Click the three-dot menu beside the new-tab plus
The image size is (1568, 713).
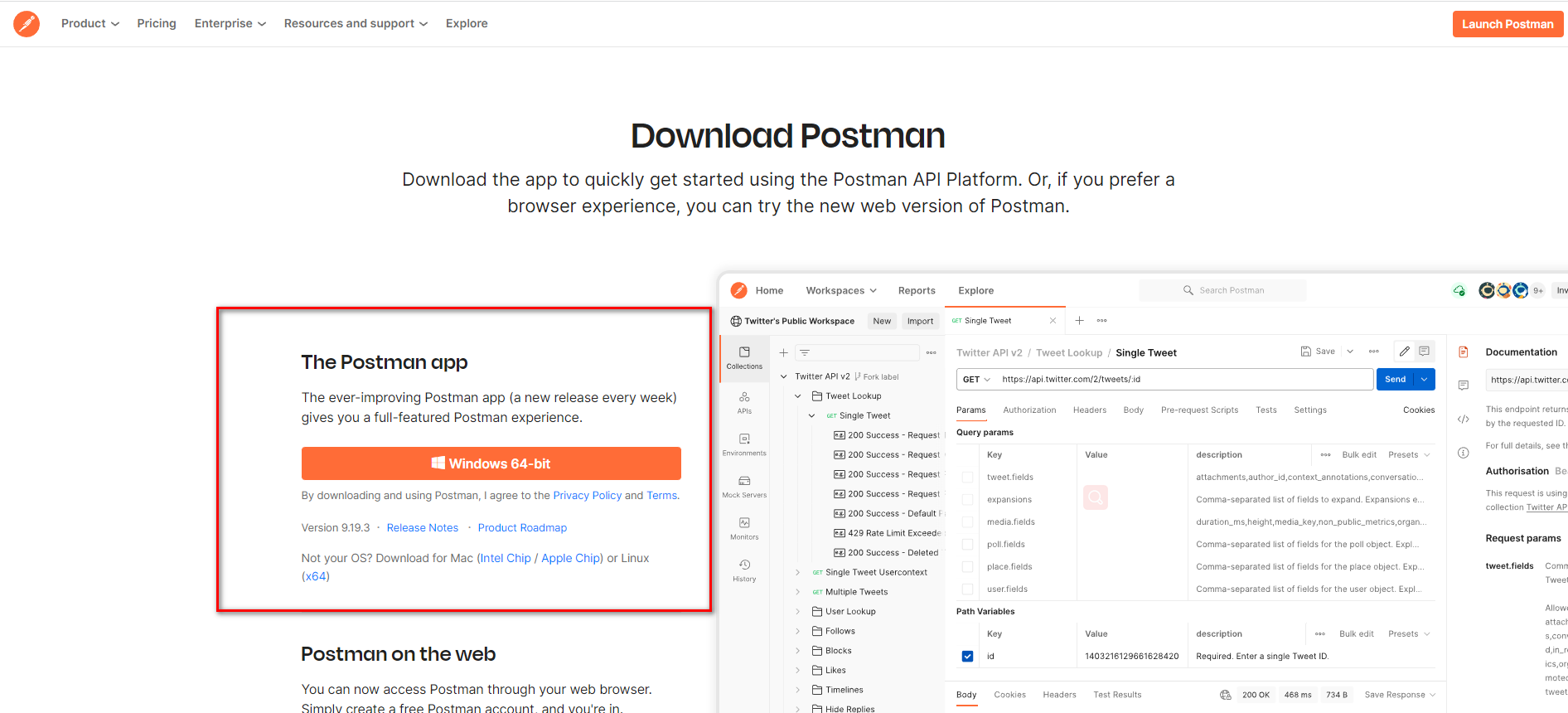pyautogui.click(x=1101, y=321)
